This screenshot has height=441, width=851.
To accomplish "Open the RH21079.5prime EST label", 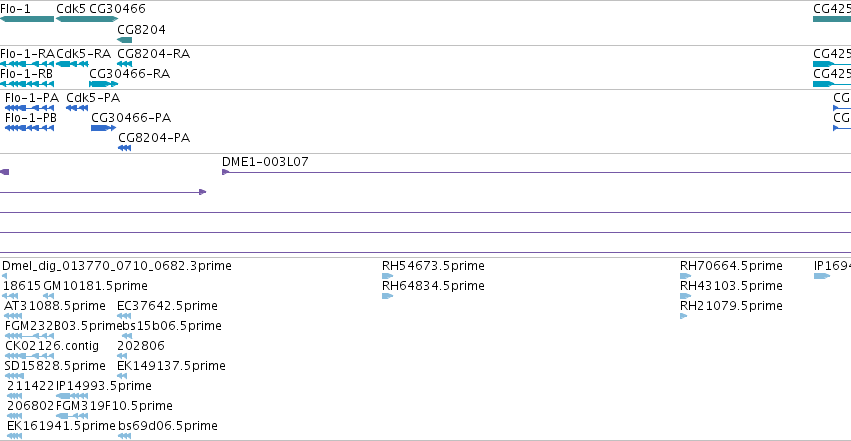I will pos(732,306).
